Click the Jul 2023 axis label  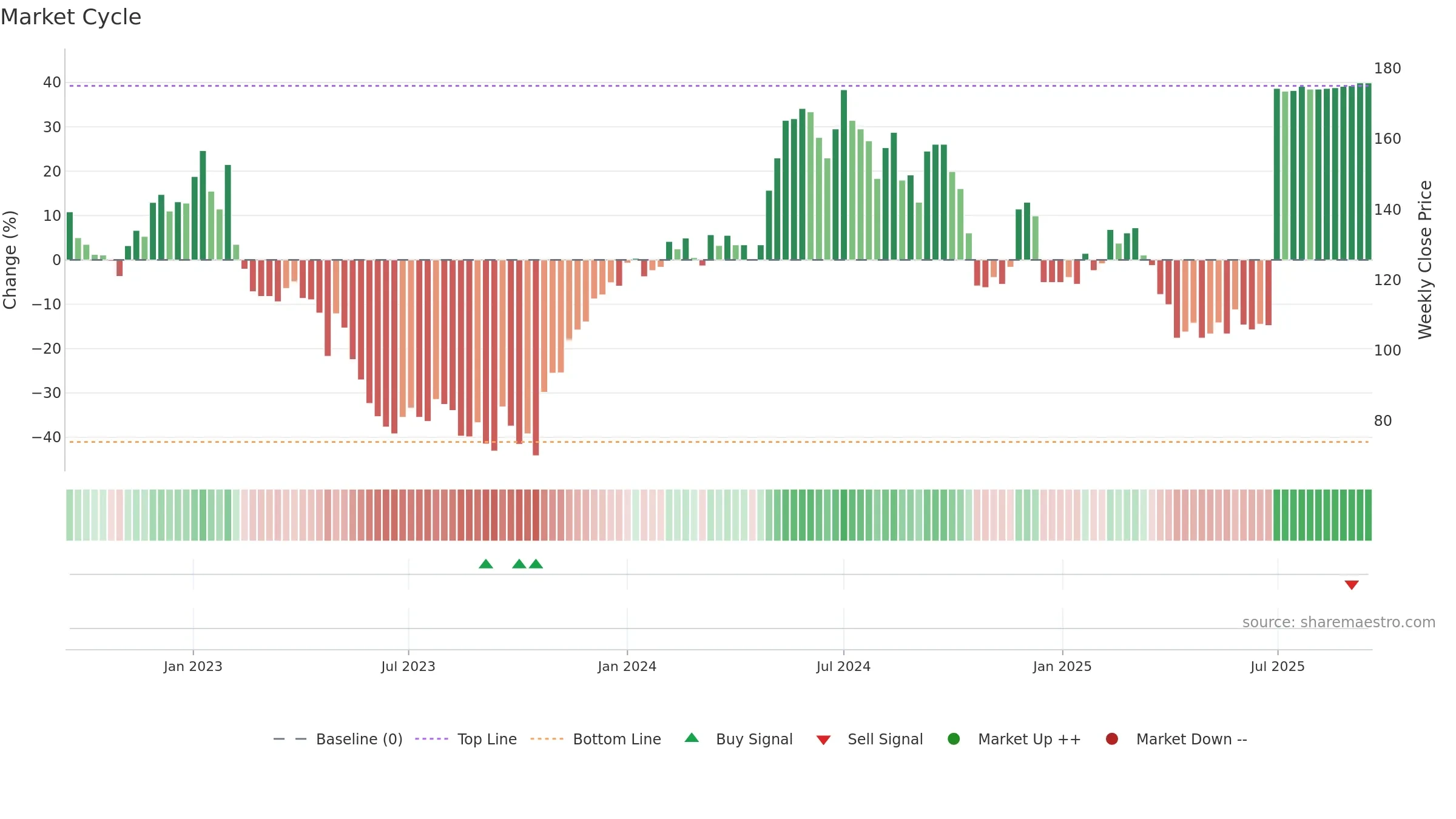click(x=408, y=666)
